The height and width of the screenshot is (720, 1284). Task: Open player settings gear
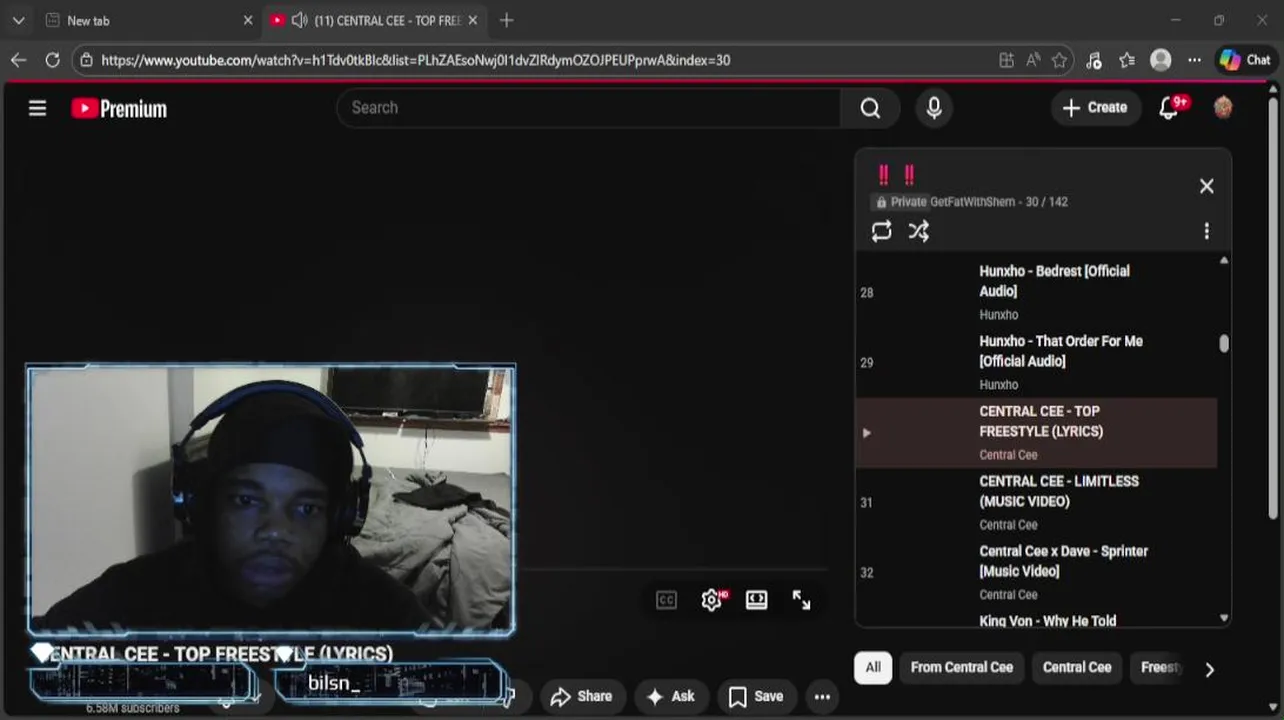tap(711, 600)
